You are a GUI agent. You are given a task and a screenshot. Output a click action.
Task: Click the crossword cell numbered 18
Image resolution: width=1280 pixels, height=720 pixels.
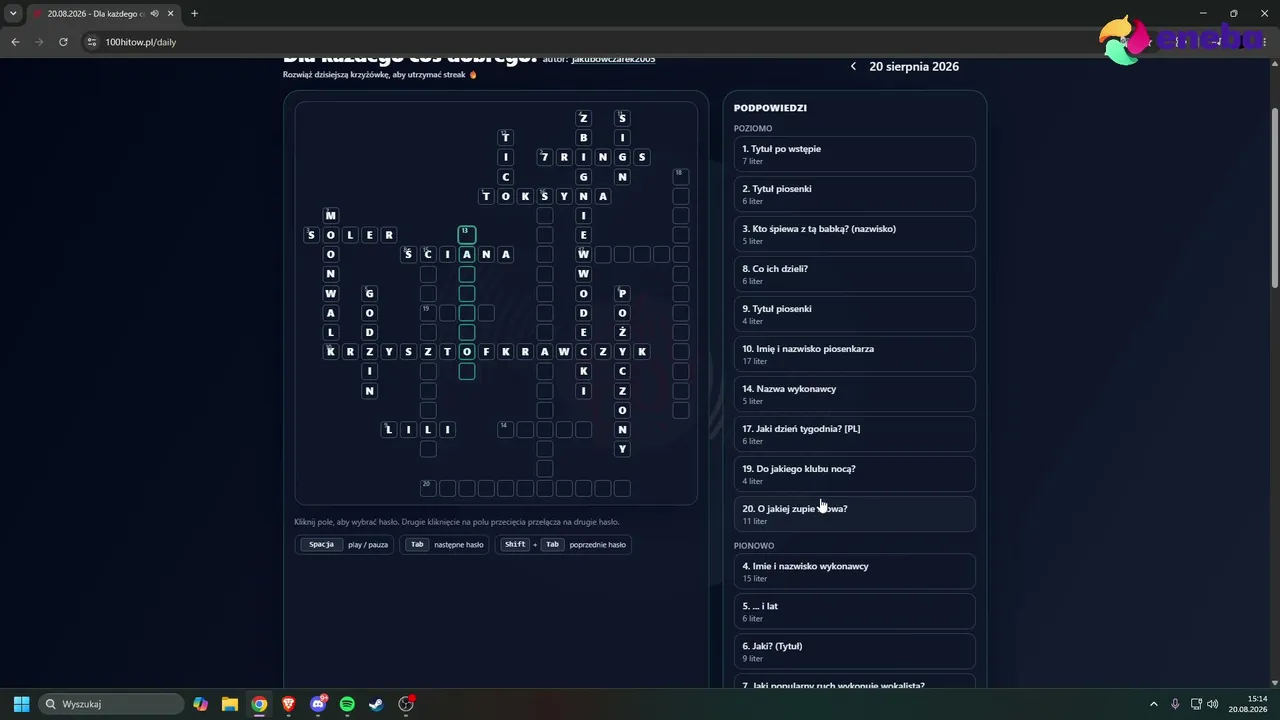click(680, 176)
